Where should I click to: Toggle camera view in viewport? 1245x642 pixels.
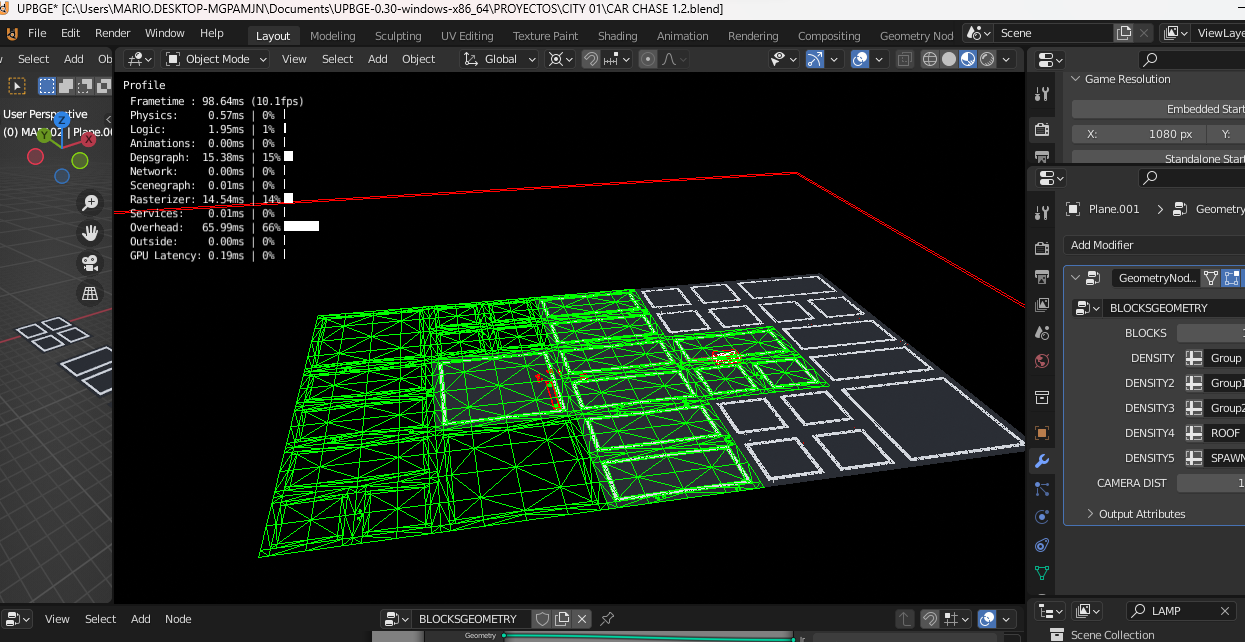90,263
